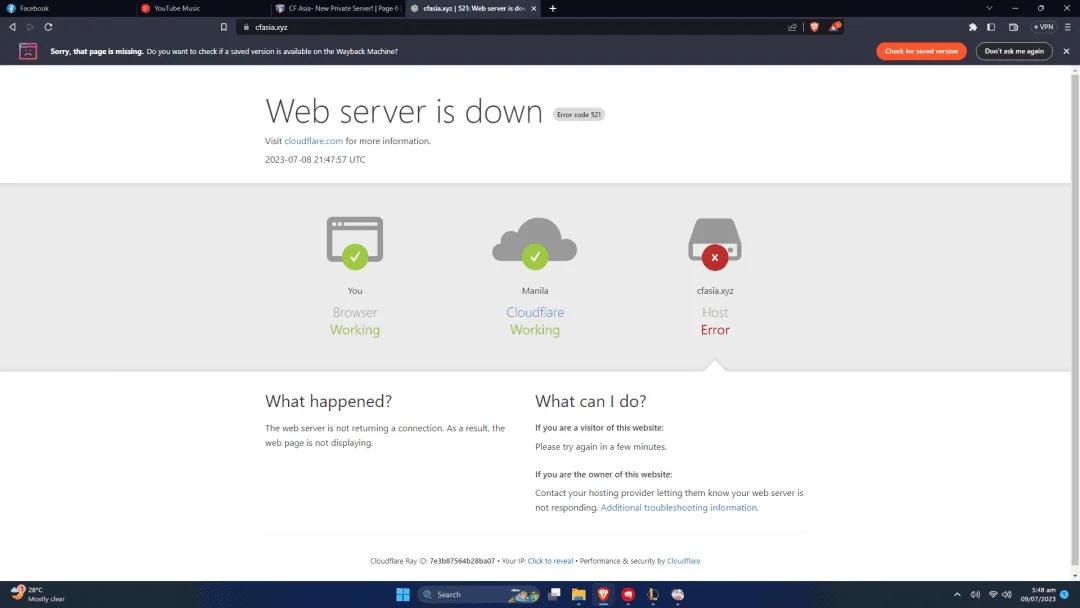1080x608 pixels.
Task: Open the notification badge in tray
Action: tap(1065, 594)
